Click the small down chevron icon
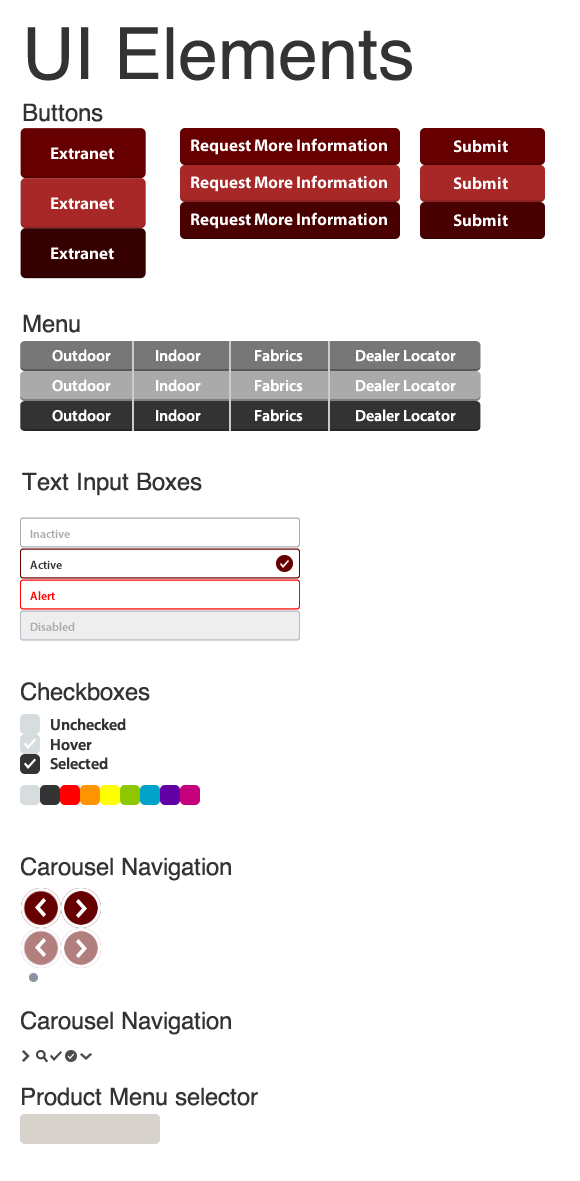This screenshot has width=580, height=1181. pyautogui.click(x=86, y=1056)
